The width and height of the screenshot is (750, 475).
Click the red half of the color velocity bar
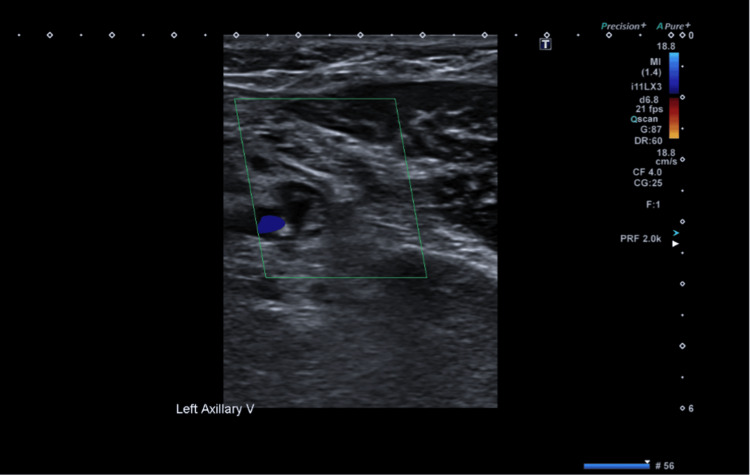674,118
